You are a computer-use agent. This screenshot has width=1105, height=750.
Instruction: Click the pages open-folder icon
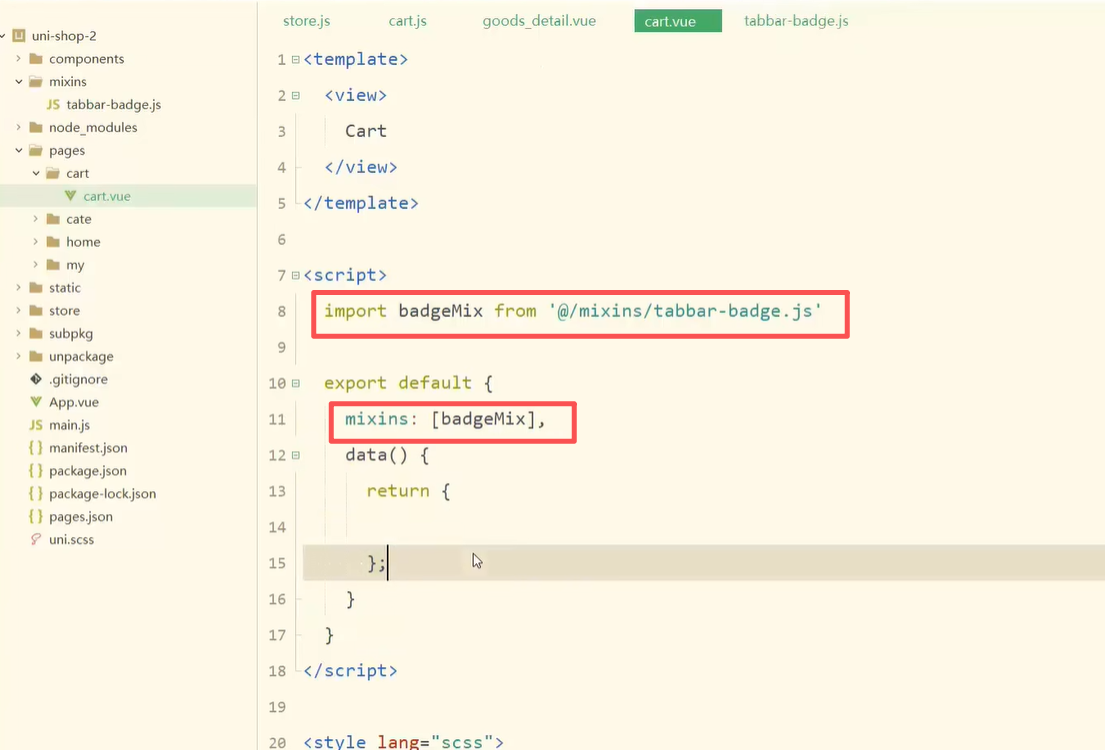point(36,150)
